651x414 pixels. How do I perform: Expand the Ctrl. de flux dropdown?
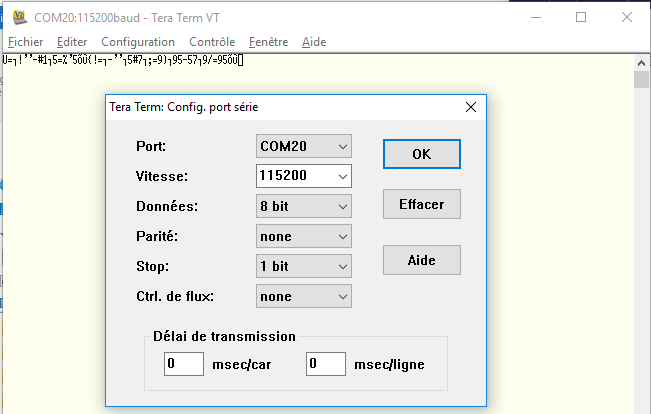coord(303,296)
